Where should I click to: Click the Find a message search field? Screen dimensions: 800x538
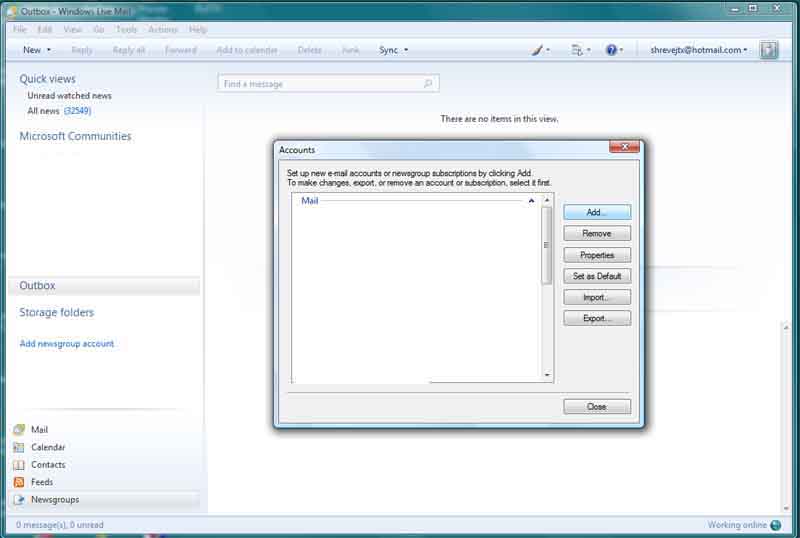coord(328,83)
